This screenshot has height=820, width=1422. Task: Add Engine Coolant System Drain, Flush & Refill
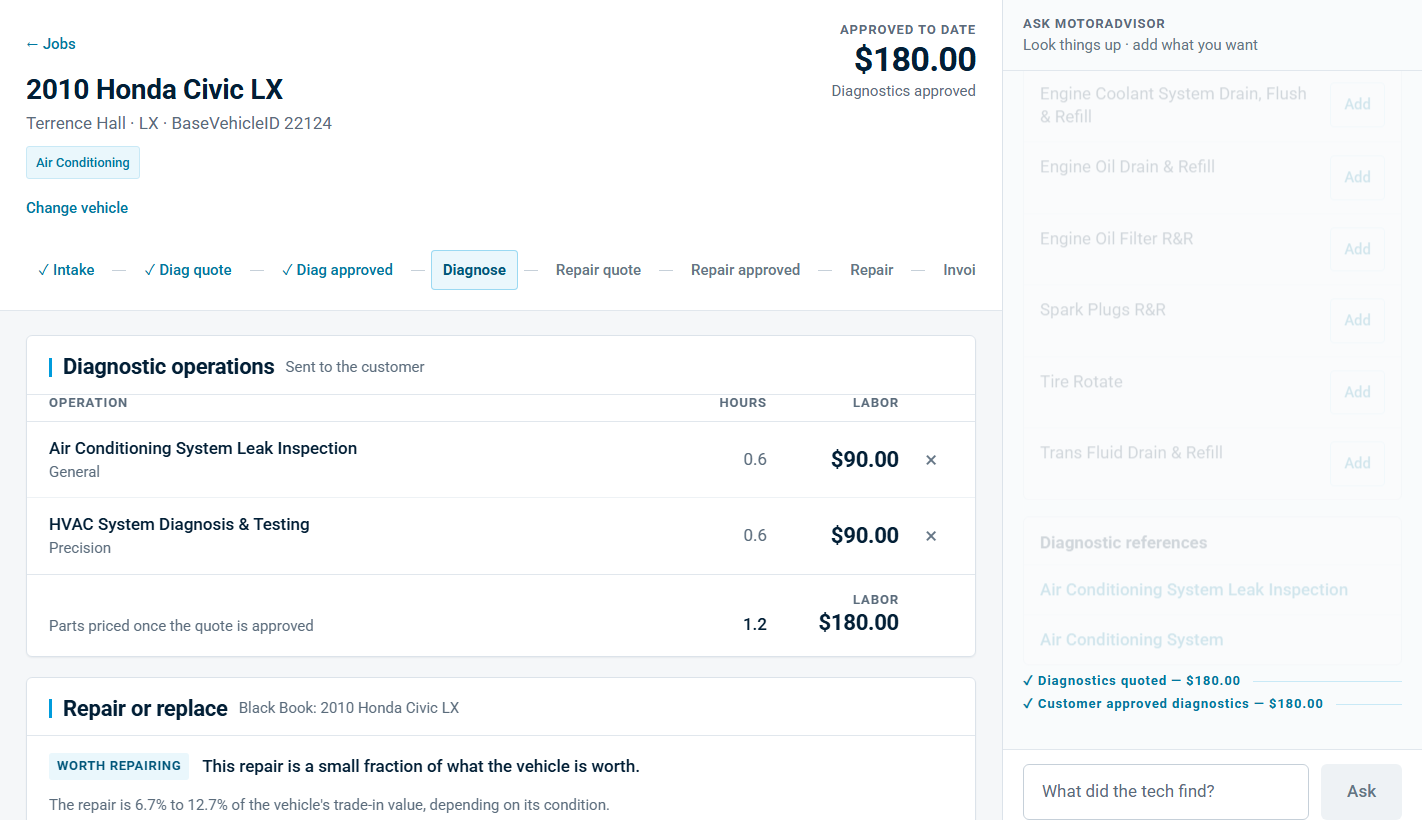click(1357, 105)
